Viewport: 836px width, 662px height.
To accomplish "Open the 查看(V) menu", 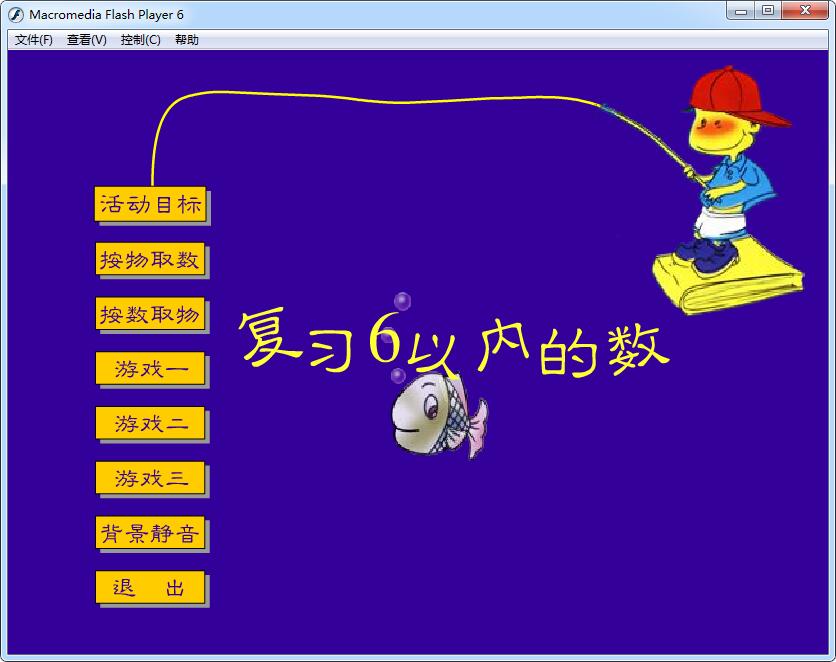I will pyautogui.click(x=86, y=40).
